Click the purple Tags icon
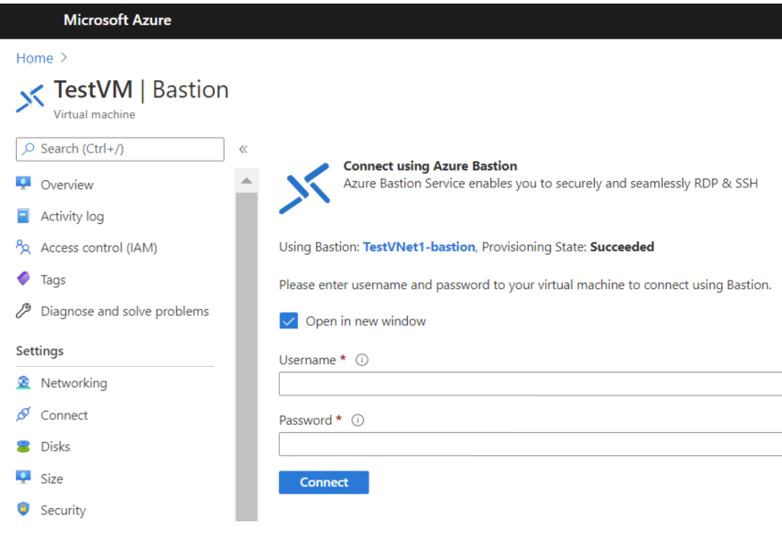 tap(24, 280)
